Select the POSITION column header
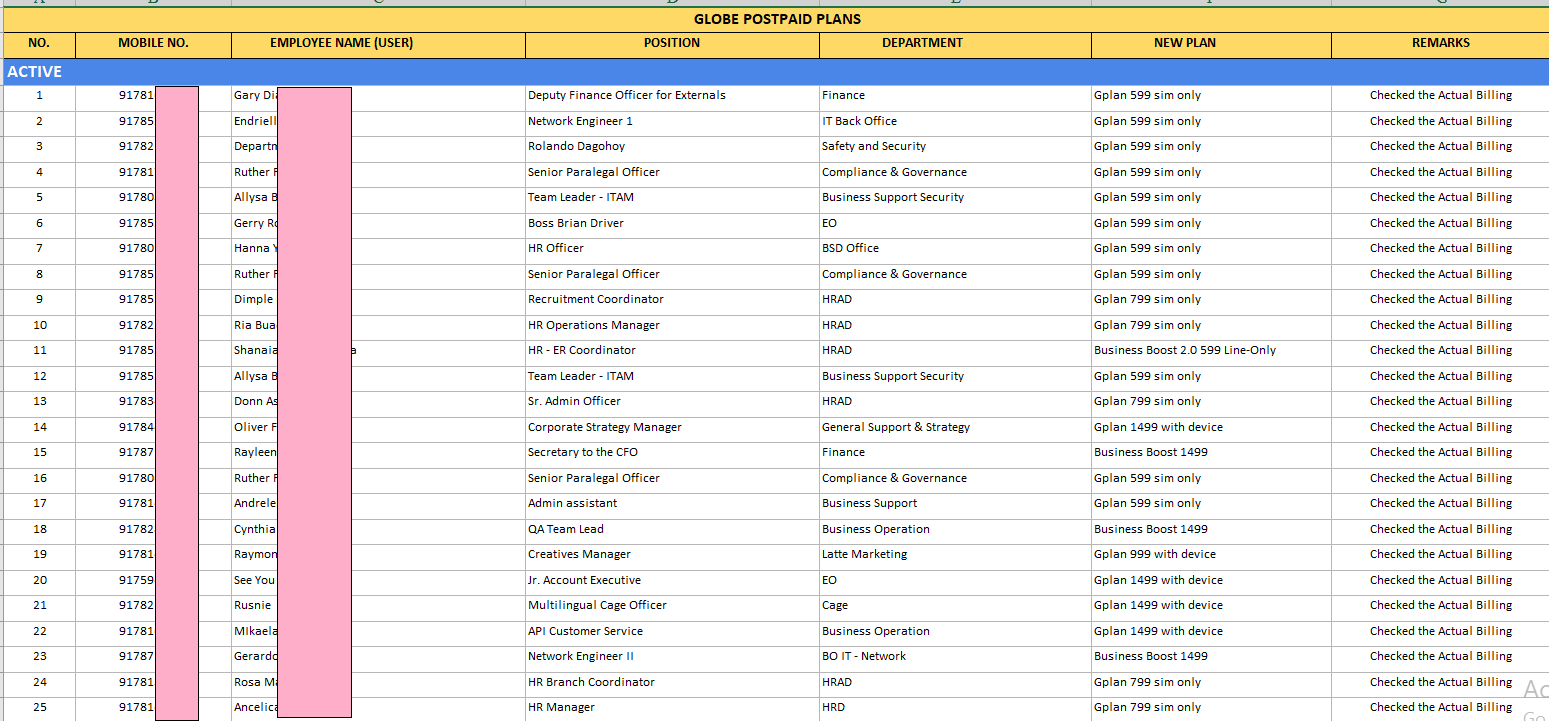The width and height of the screenshot is (1549, 721). point(672,44)
